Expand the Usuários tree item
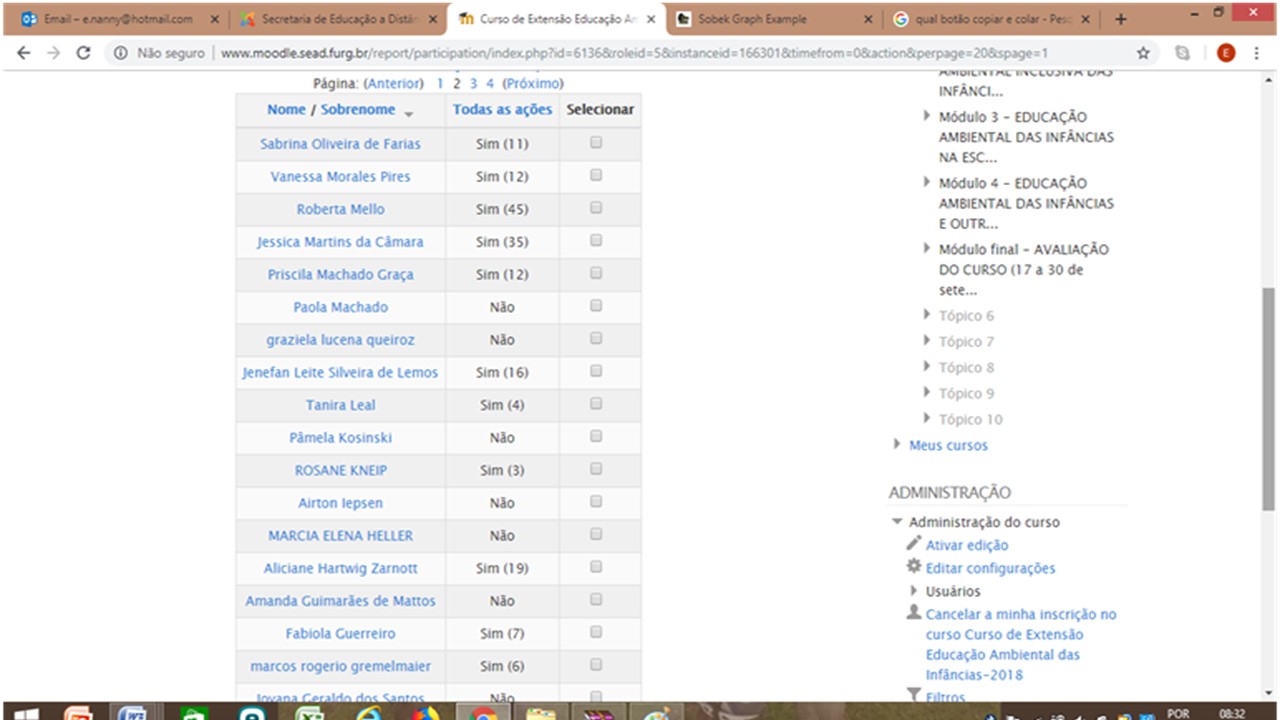 pos(914,591)
